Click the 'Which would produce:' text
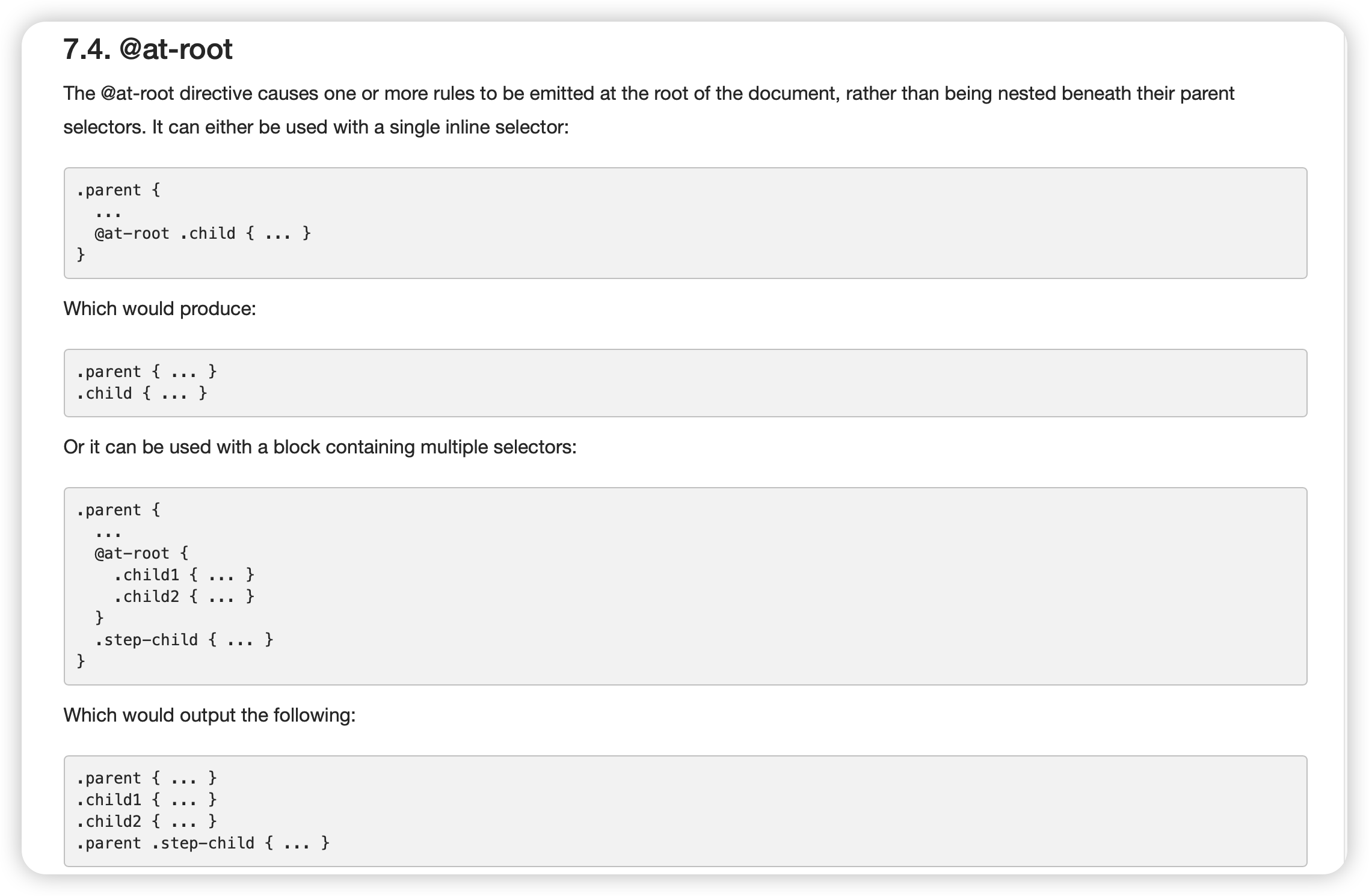The image size is (1369, 896). pyautogui.click(x=160, y=308)
